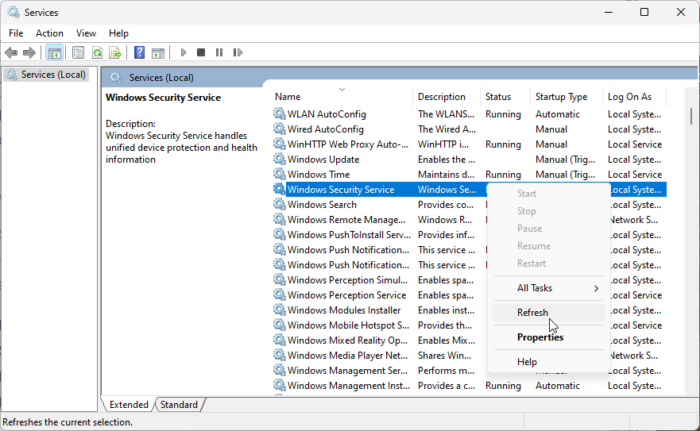Image resolution: width=700 pixels, height=431 pixels.
Task: Choose Help in the context menu
Action: coord(549,362)
